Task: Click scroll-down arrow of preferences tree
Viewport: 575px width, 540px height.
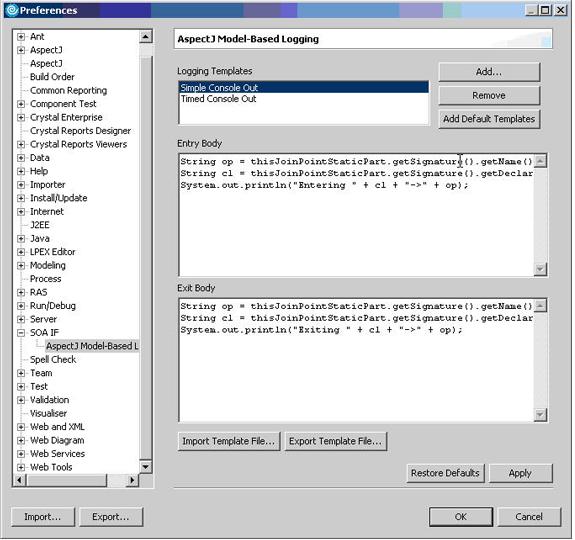Action: tap(146, 467)
